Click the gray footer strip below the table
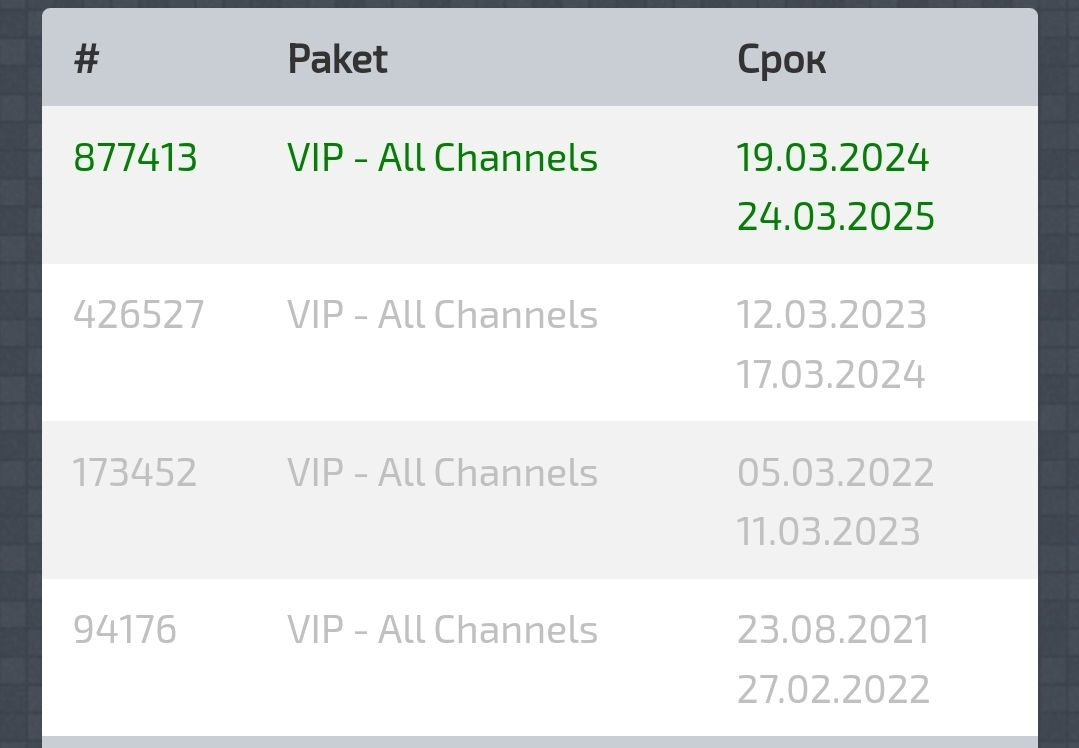The image size is (1079, 748). click(540, 742)
